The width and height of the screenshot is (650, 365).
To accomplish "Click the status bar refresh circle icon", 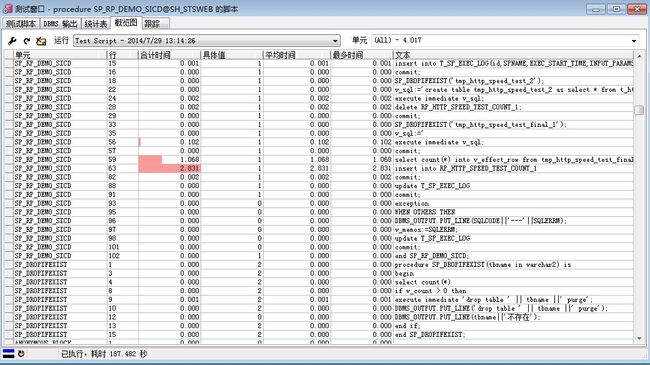I will pyautogui.click(x=21, y=354).
